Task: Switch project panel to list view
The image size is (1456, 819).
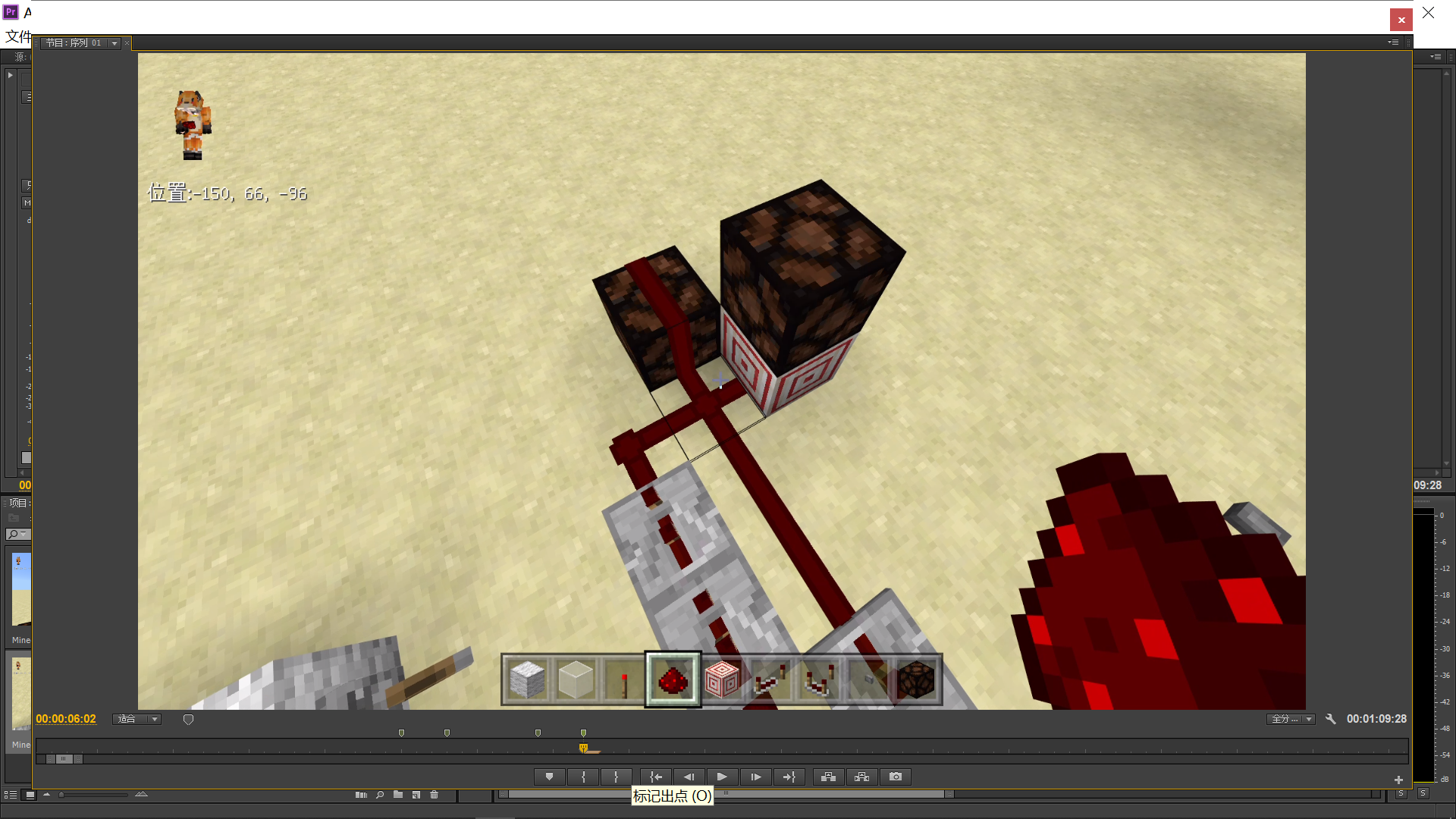Action: (x=11, y=795)
